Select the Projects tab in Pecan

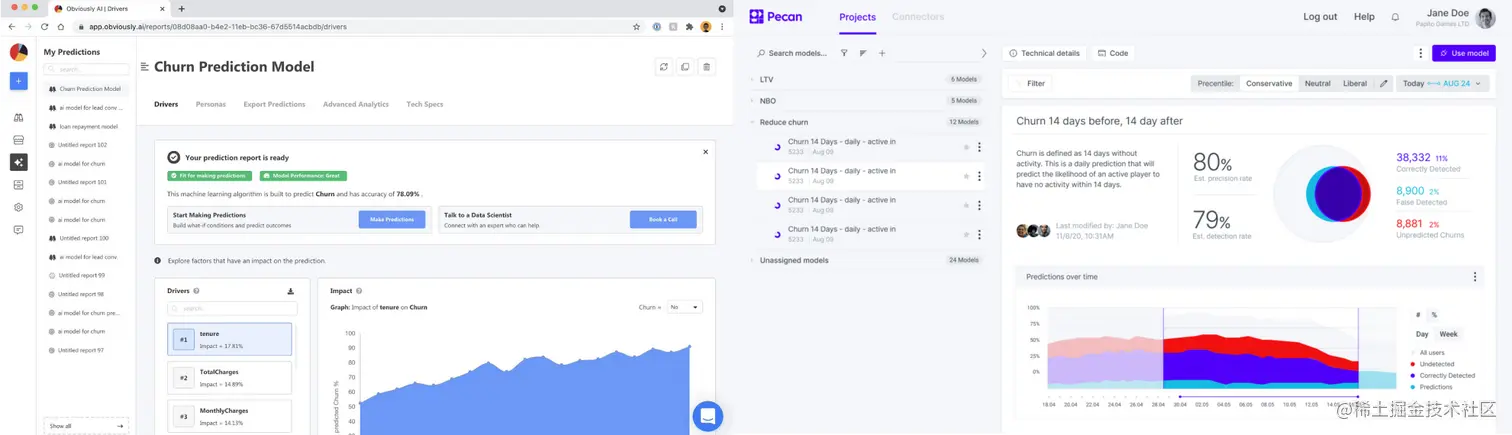coord(857,17)
